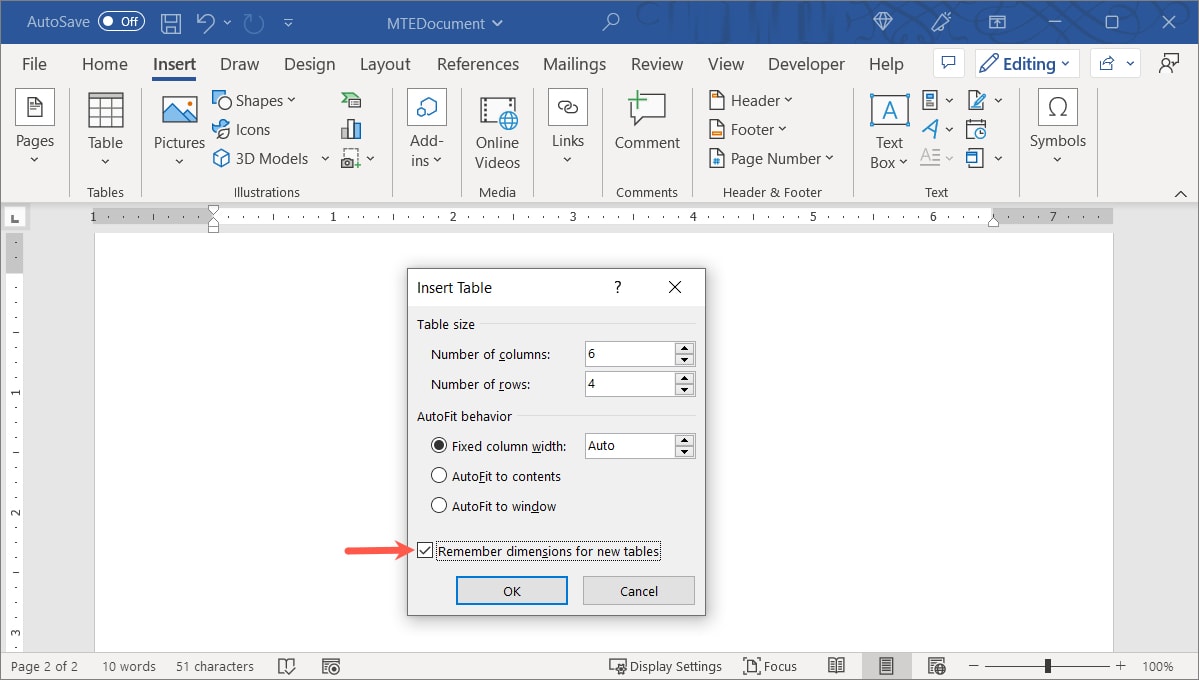Choose AutoFit to window

[439, 505]
